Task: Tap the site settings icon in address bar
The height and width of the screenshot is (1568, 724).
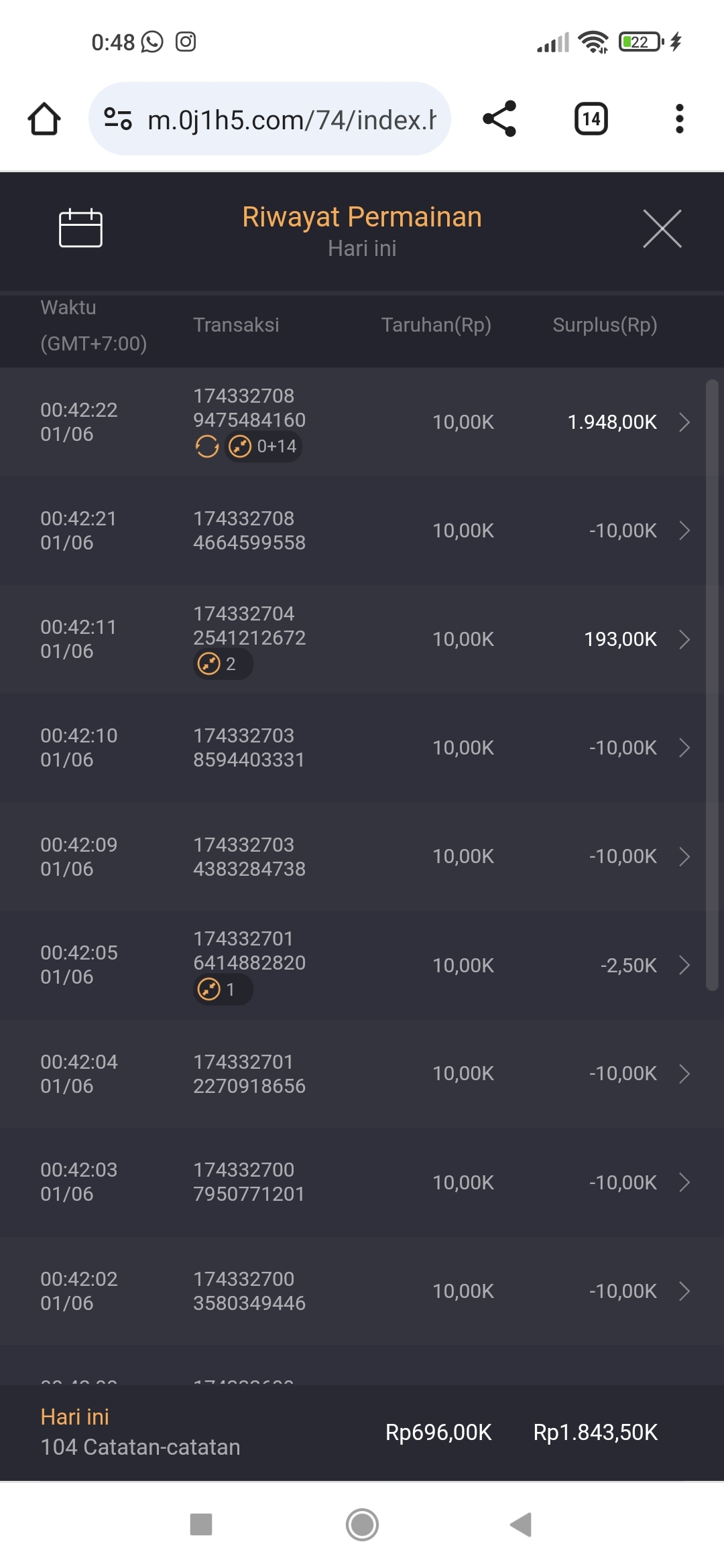Action: 118,119
